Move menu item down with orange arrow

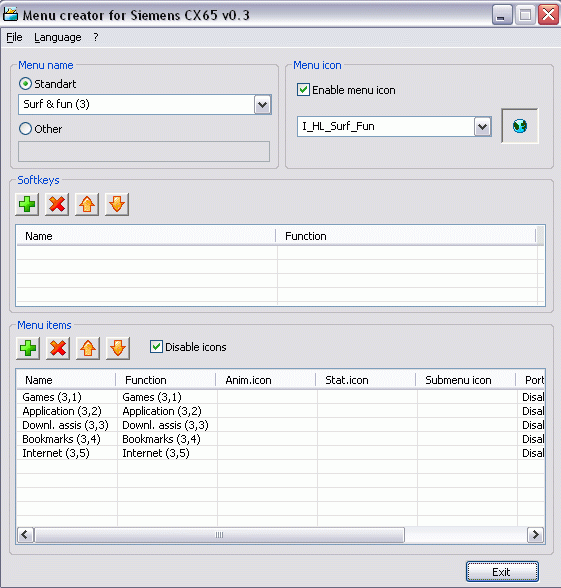tap(118, 348)
